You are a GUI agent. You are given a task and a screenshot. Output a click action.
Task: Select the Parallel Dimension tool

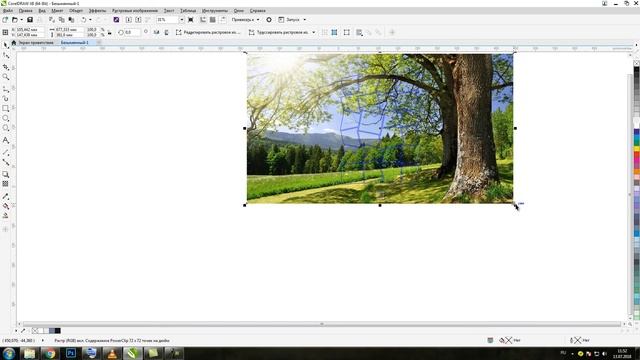6,152
